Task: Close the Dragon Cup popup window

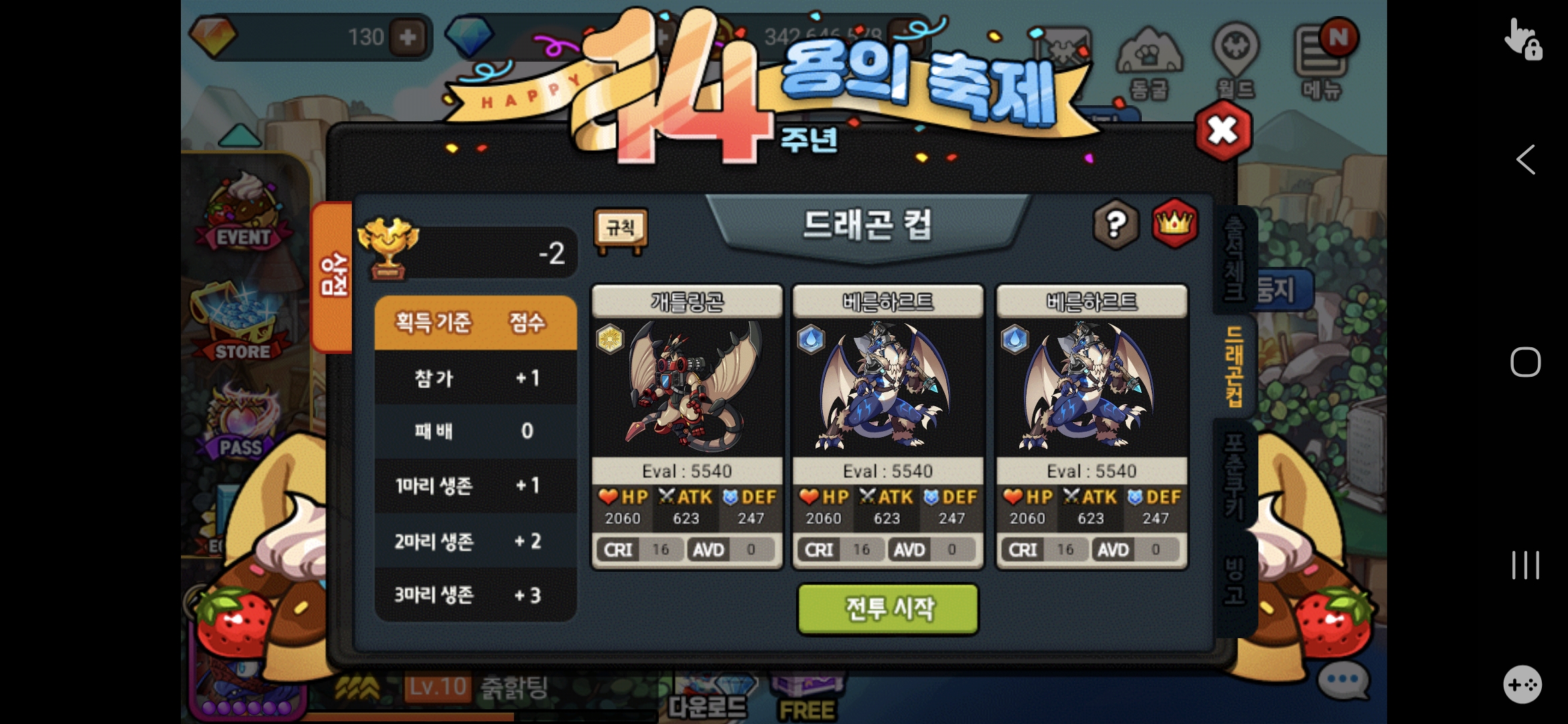Action: coord(1223,131)
